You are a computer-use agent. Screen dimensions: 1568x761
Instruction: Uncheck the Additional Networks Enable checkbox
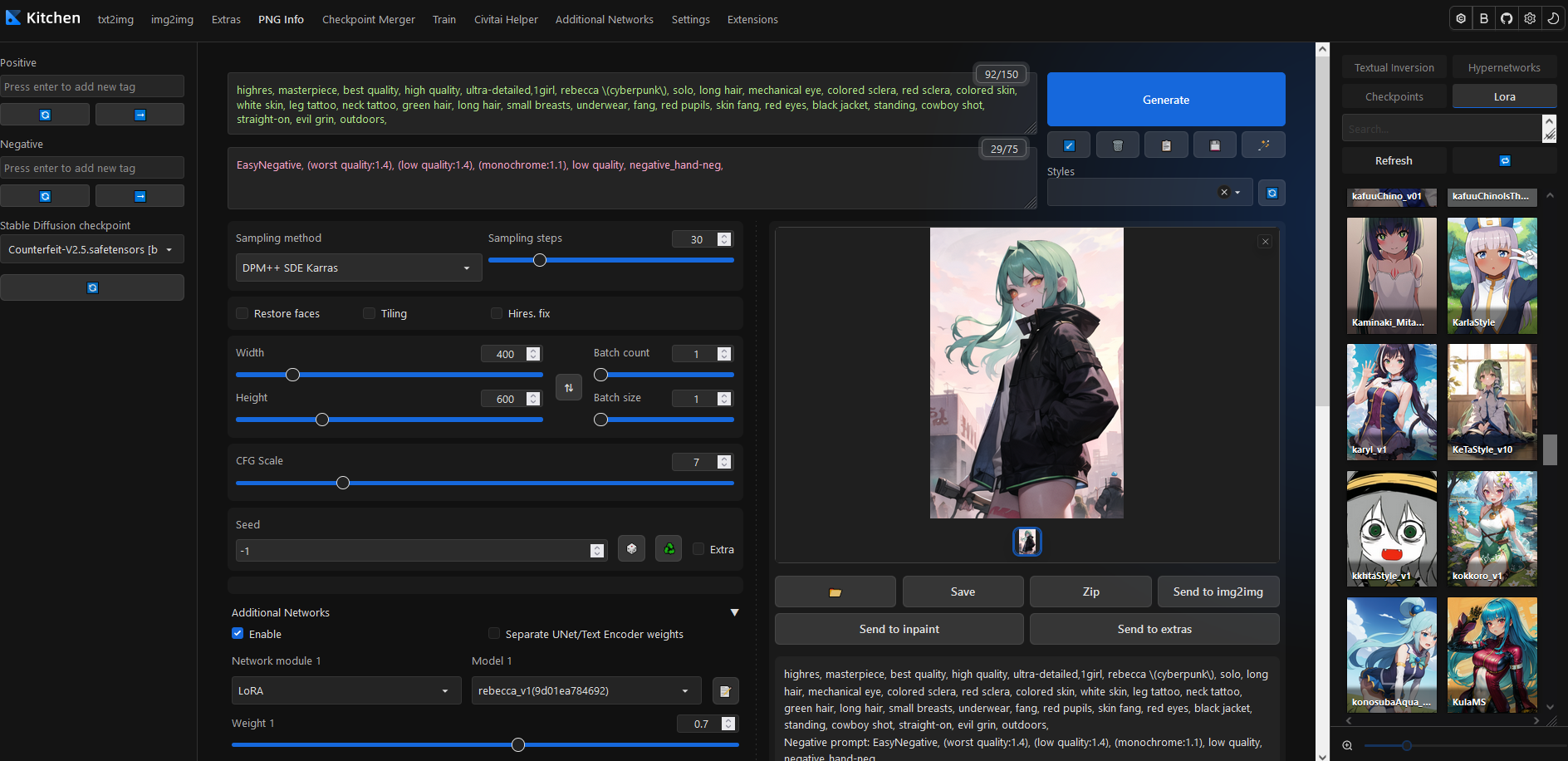(x=238, y=634)
